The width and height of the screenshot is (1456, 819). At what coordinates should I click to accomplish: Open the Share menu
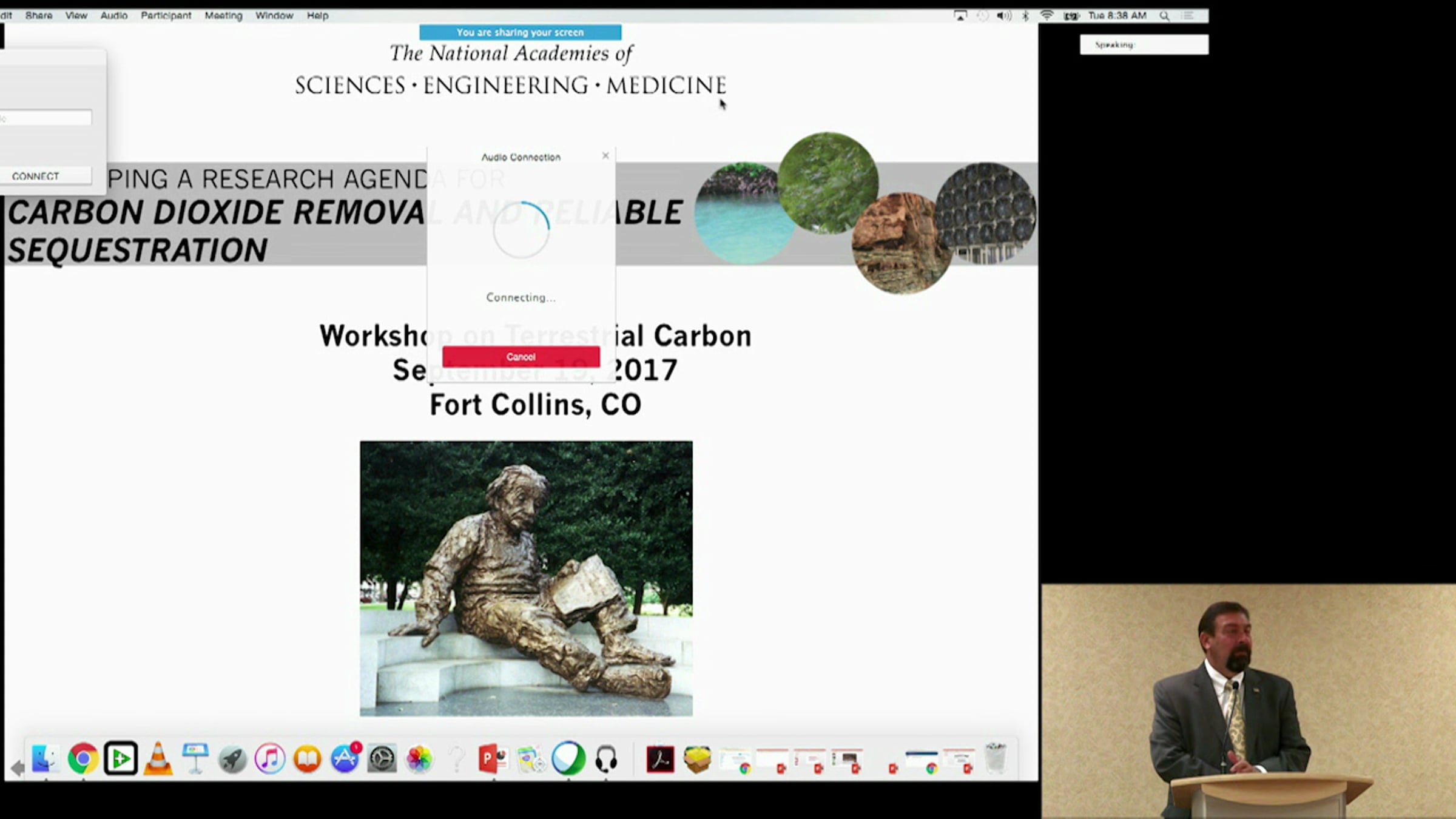pos(39,16)
